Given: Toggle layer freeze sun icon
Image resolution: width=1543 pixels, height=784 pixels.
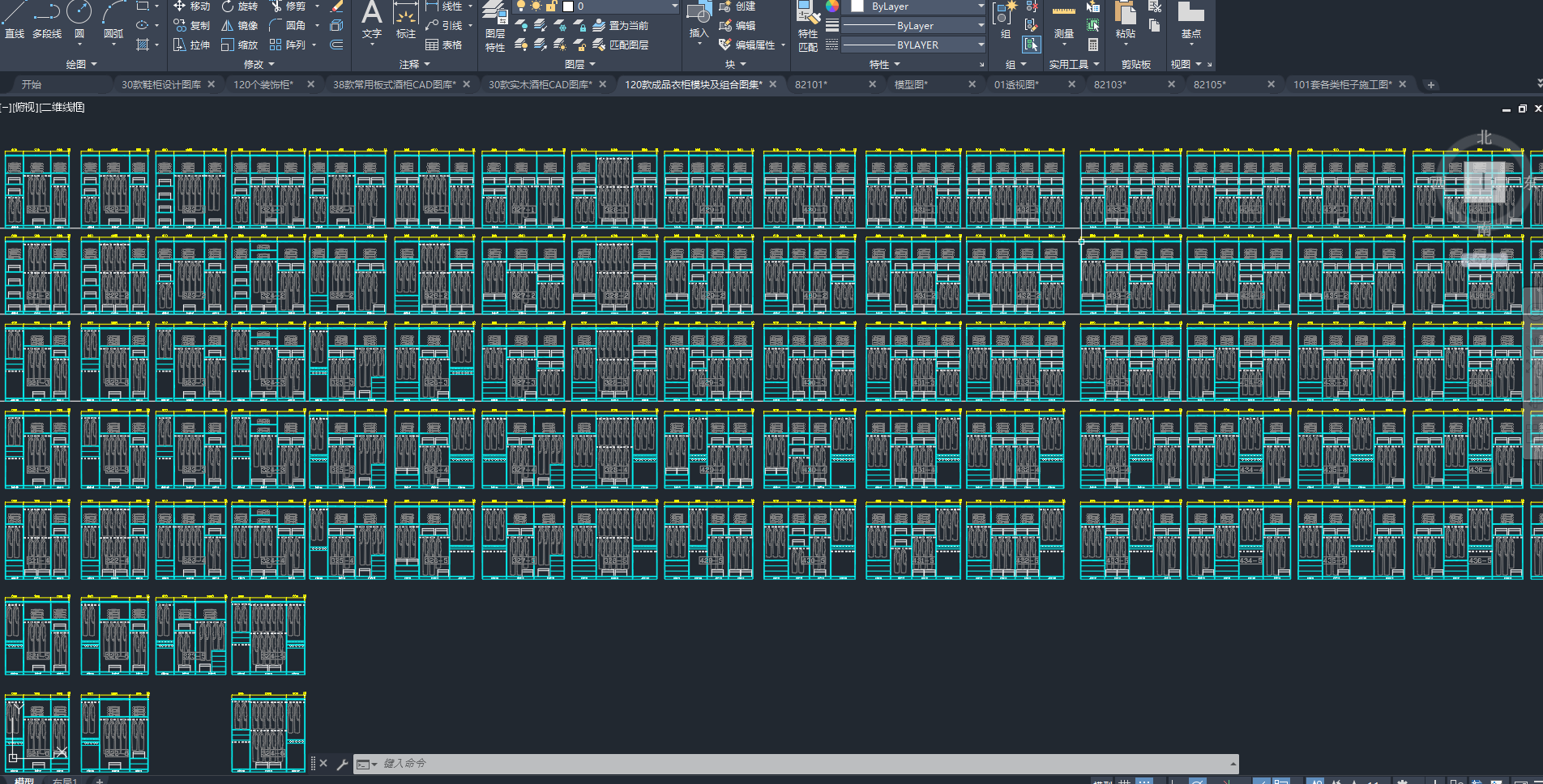Looking at the screenshot, I should [x=536, y=6].
